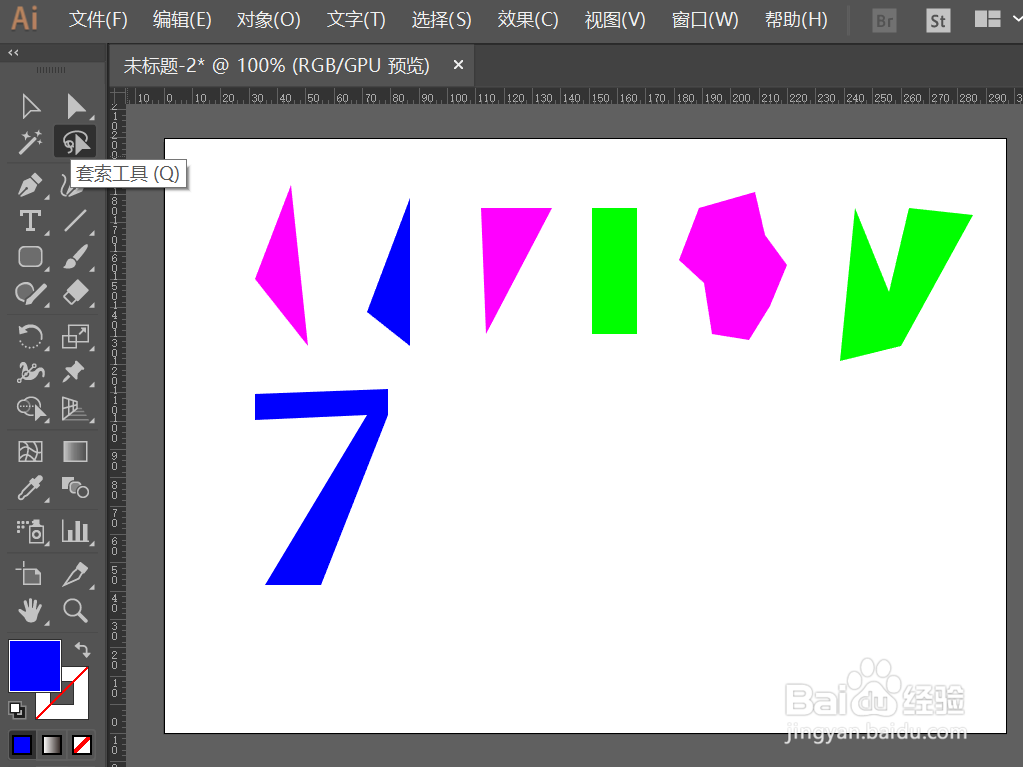Image resolution: width=1023 pixels, height=767 pixels.
Task: Collapse the toolbar with double-arrow
Action: (13, 52)
